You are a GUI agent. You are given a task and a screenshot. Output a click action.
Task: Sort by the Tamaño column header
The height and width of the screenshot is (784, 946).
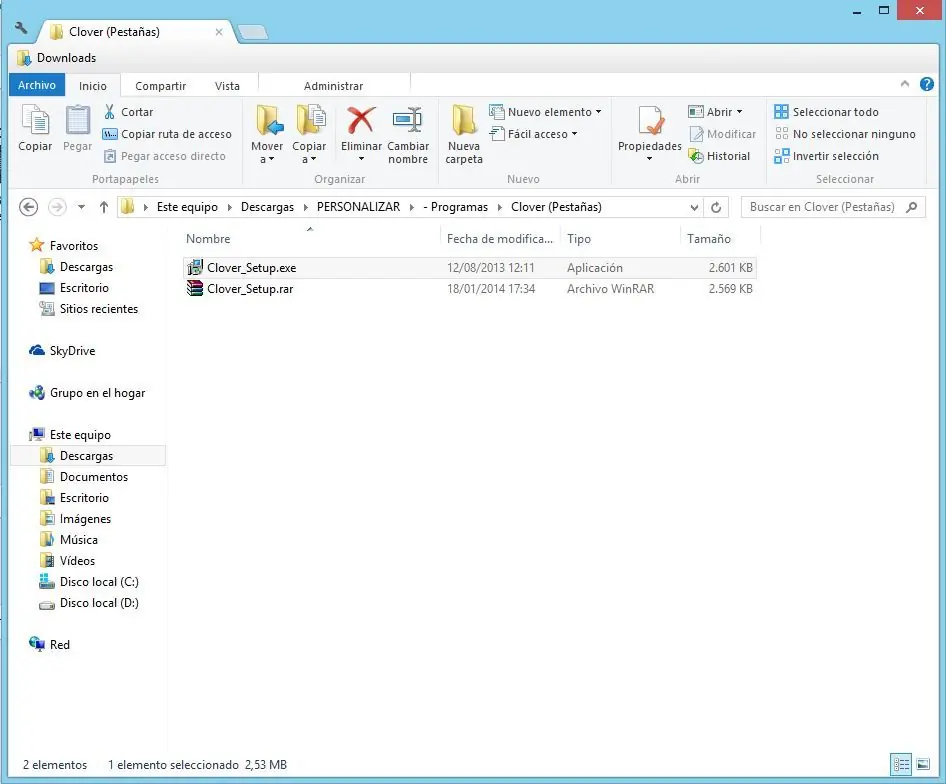pos(720,239)
